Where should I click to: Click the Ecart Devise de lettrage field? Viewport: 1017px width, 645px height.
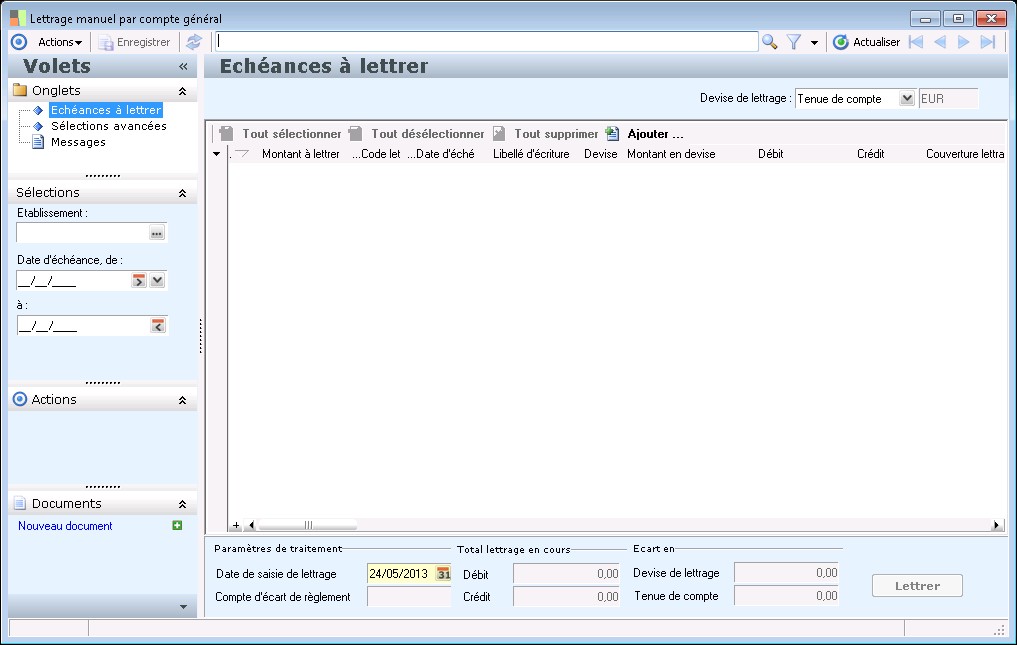tap(786, 572)
